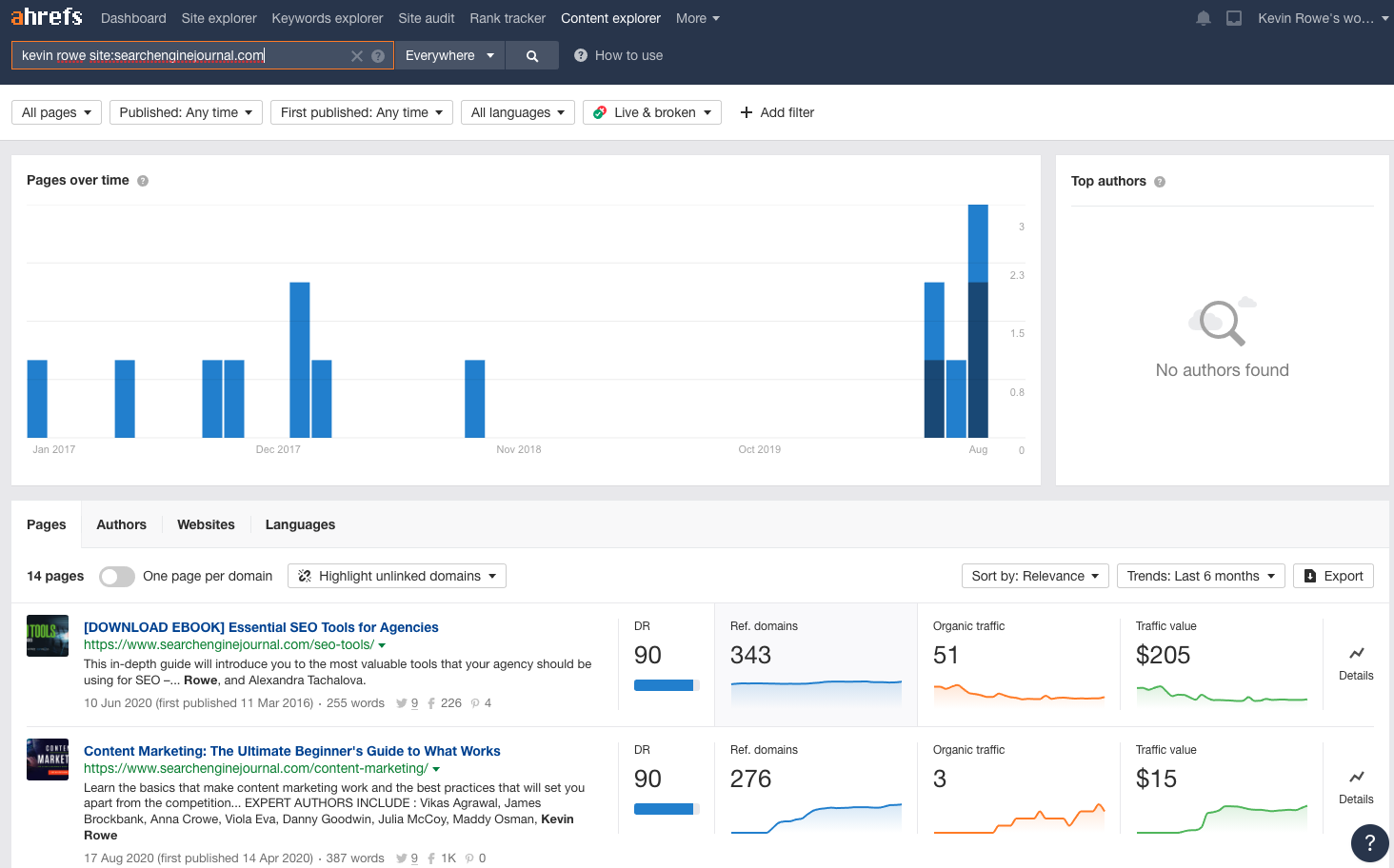The height and width of the screenshot is (868, 1394).
Task: Click the Pinterest icon on SEO Tools result
Action: click(475, 703)
